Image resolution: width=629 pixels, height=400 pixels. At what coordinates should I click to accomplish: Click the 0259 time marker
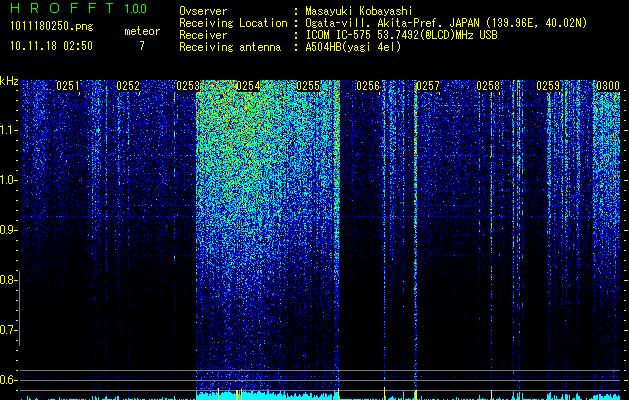(x=548, y=86)
